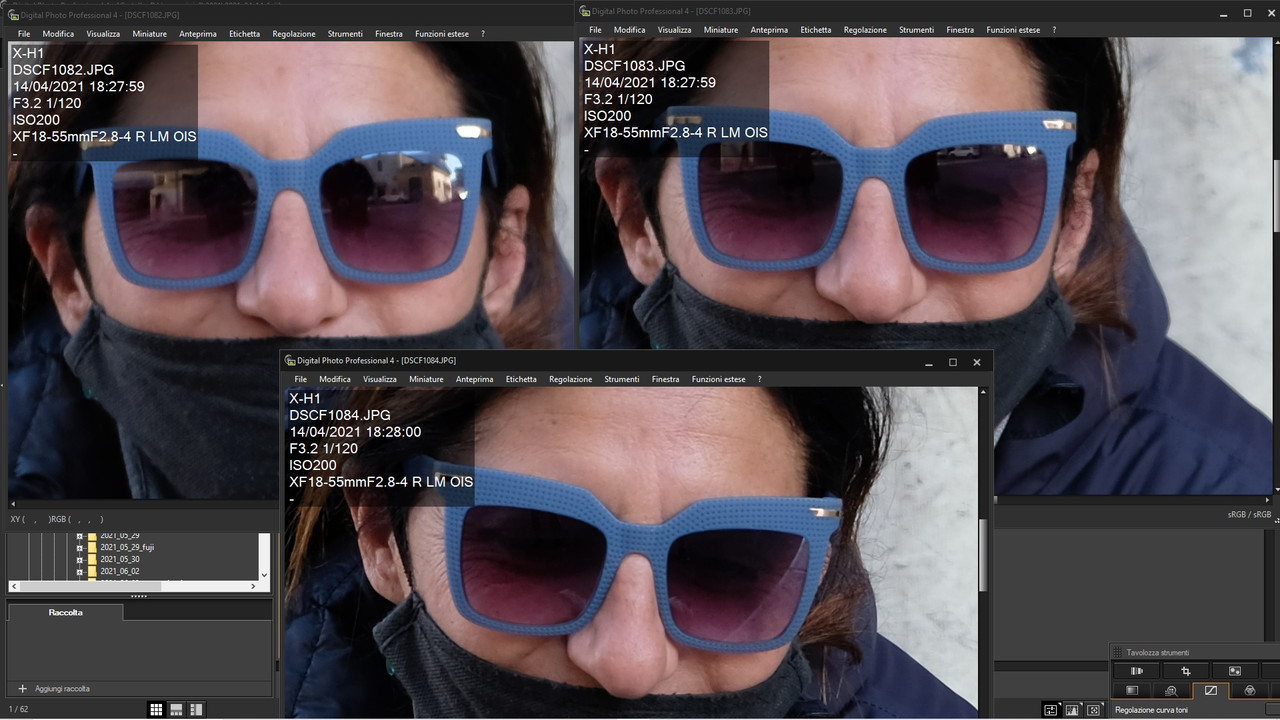Click DSCF1082 preview horizontal scroll left arrow
Viewport: 1280px width, 720px height.
coord(13,504)
